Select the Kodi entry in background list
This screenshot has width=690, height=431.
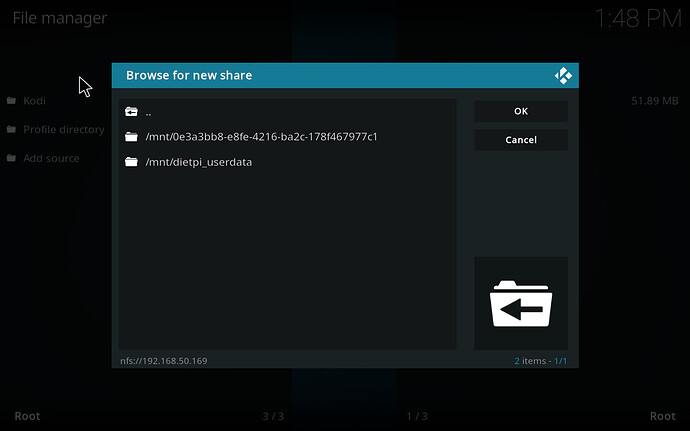[x=34, y=101]
